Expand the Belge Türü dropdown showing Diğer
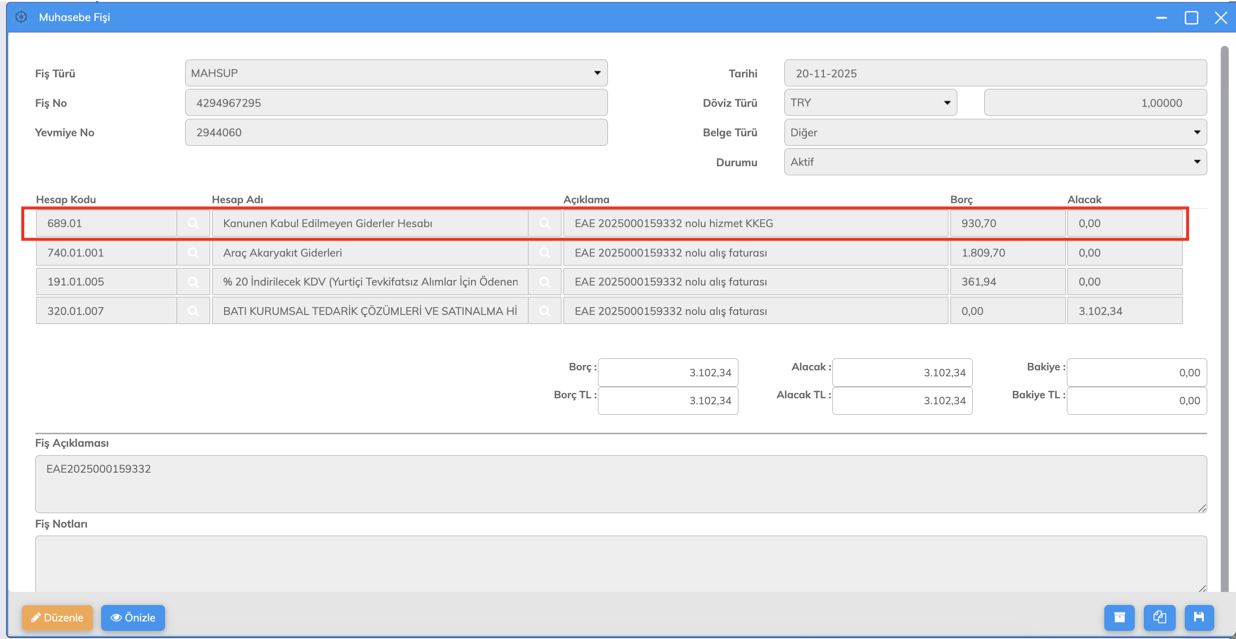 [995, 132]
